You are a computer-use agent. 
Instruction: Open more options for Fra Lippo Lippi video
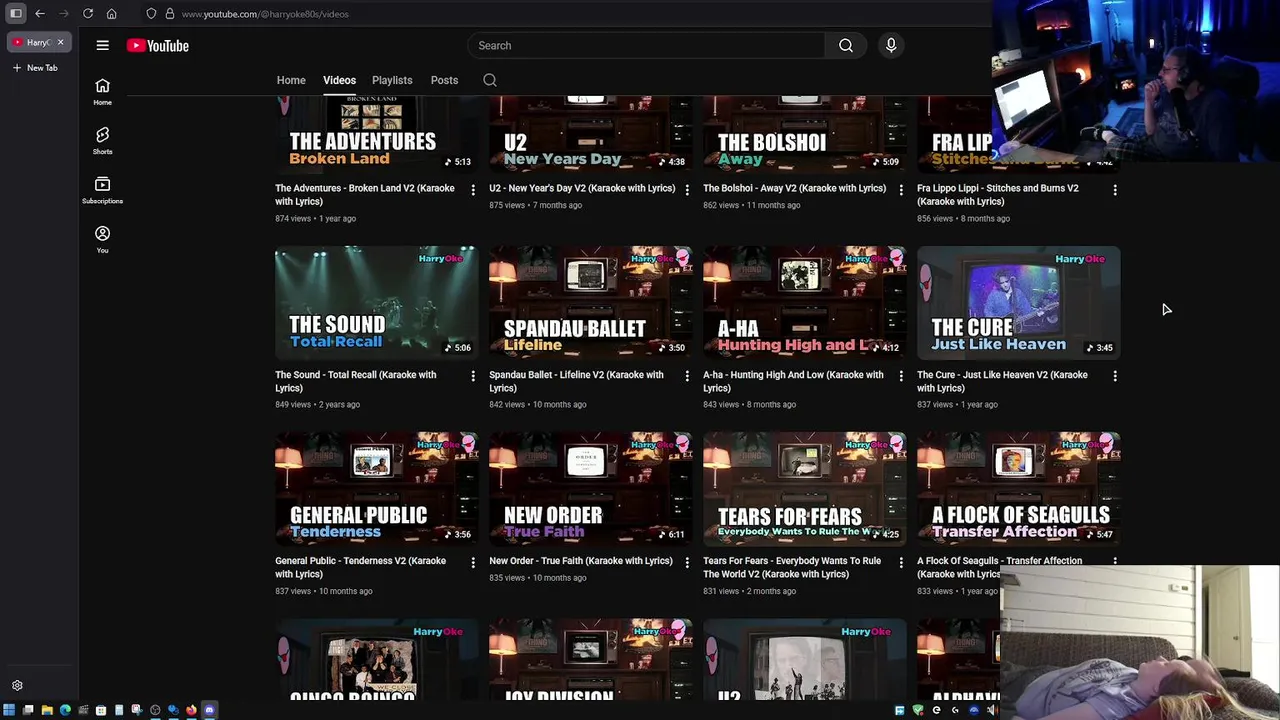coord(1115,190)
